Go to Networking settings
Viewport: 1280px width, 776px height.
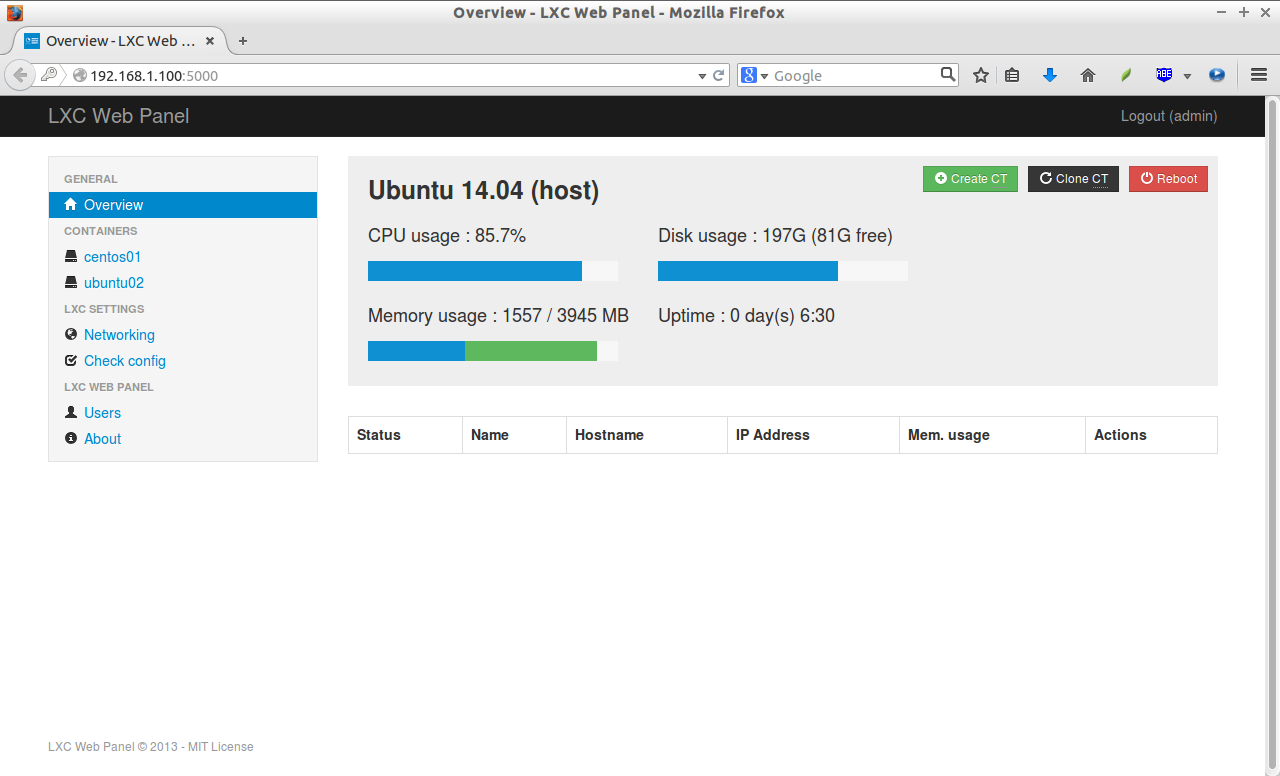tap(119, 335)
